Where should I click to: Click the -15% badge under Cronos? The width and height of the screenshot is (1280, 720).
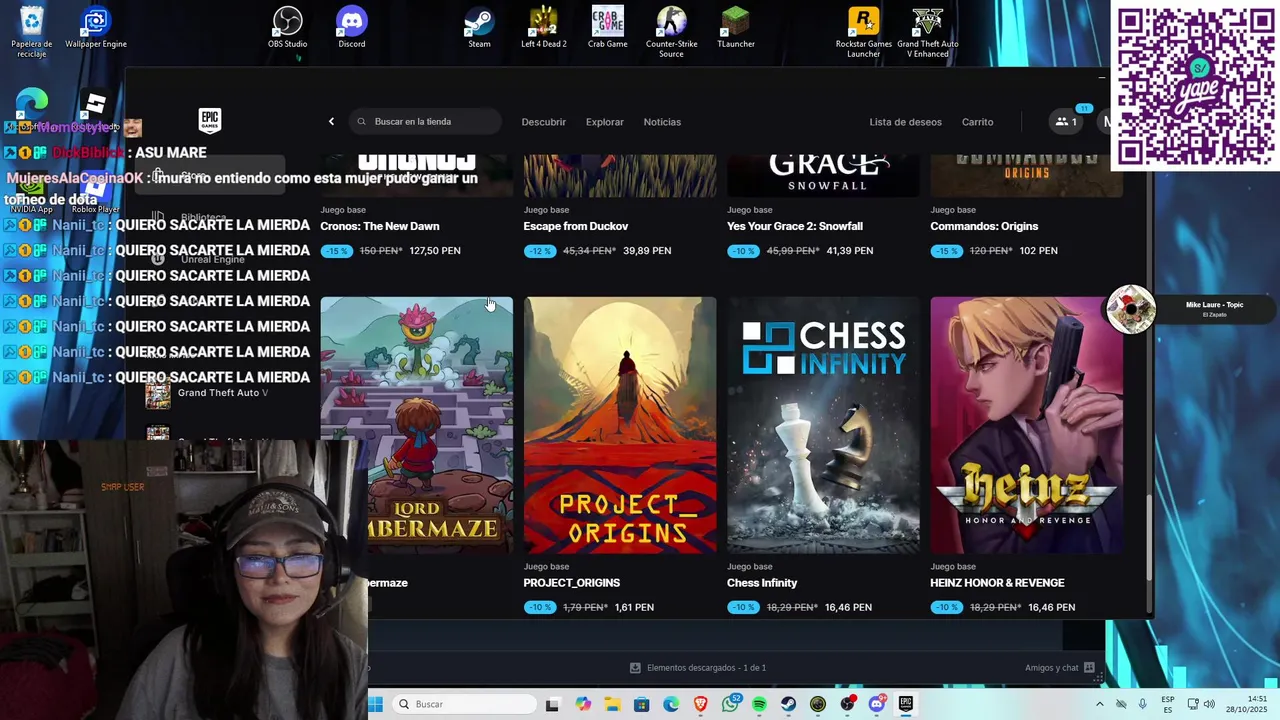point(337,251)
